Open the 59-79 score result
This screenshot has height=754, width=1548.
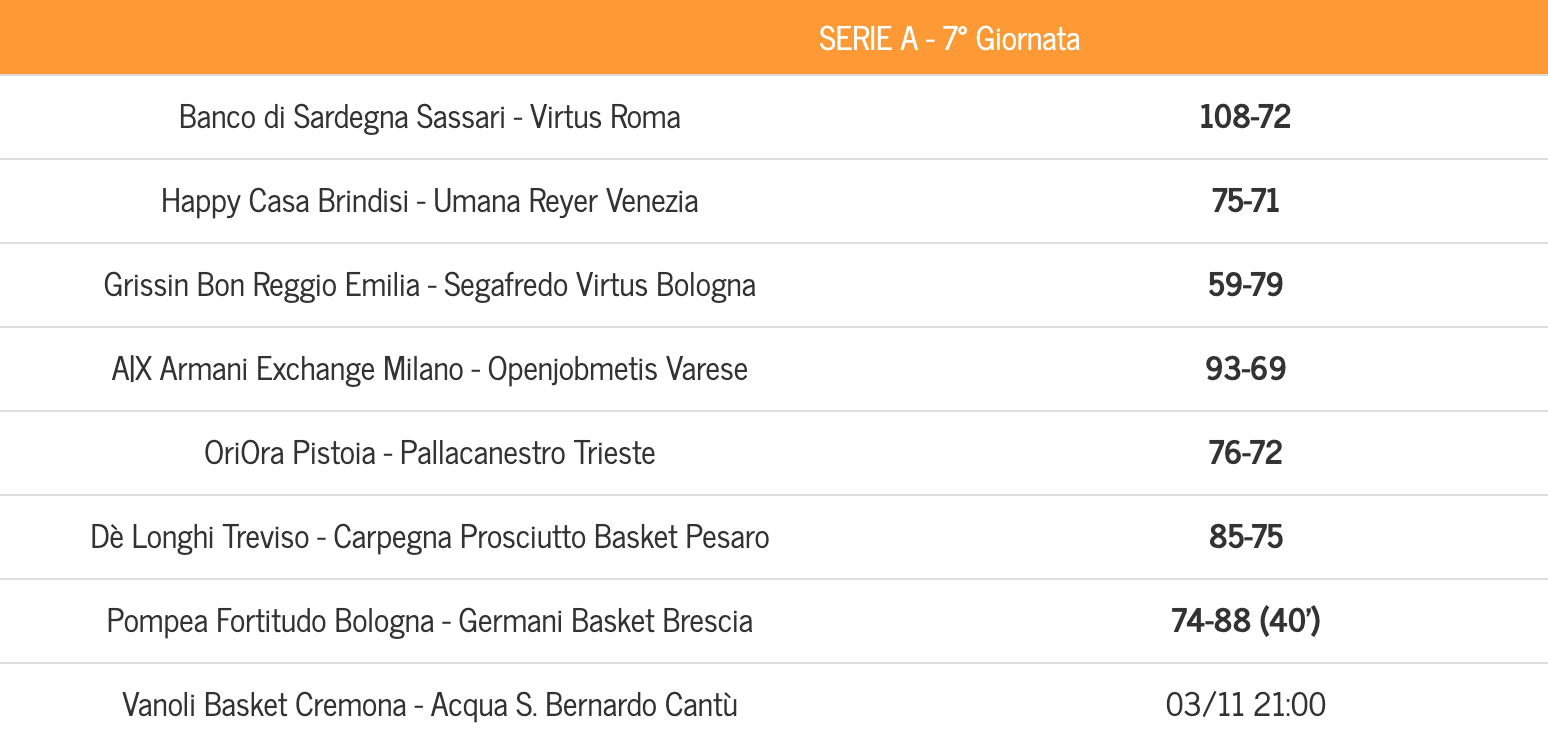point(1245,285)
